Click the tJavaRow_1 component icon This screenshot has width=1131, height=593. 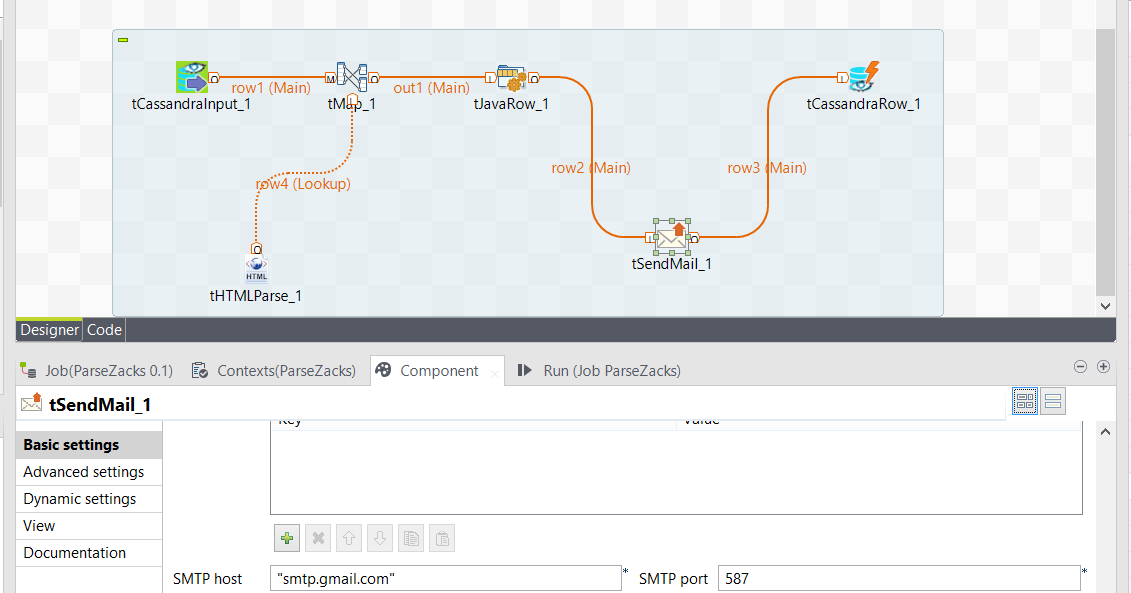511,76
